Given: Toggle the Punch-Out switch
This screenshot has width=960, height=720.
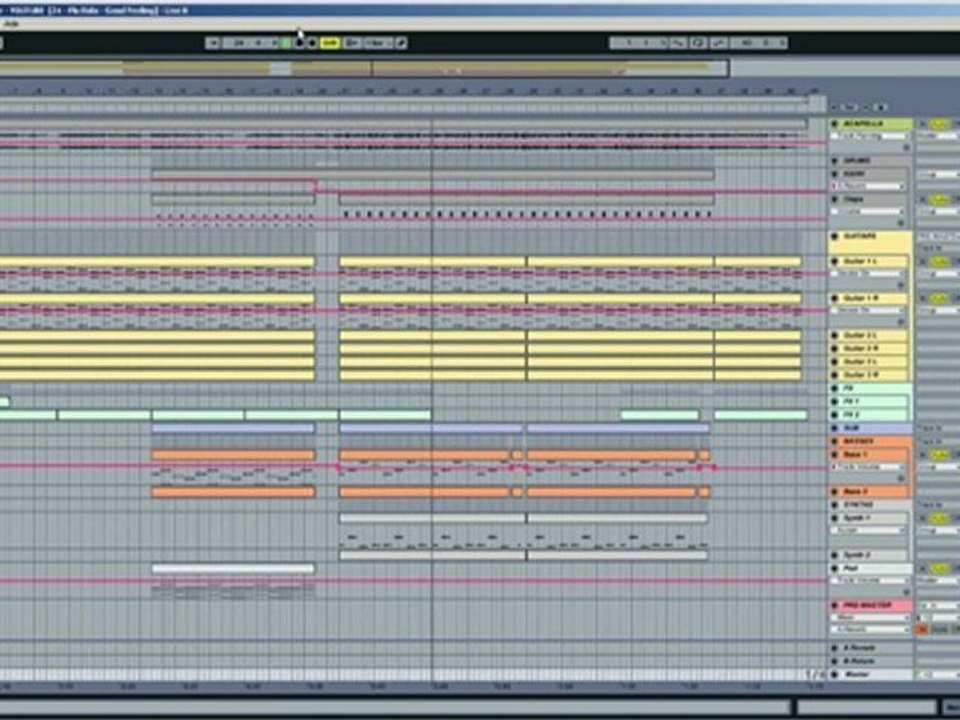Looking at the screenshot, I should point(719,43).
